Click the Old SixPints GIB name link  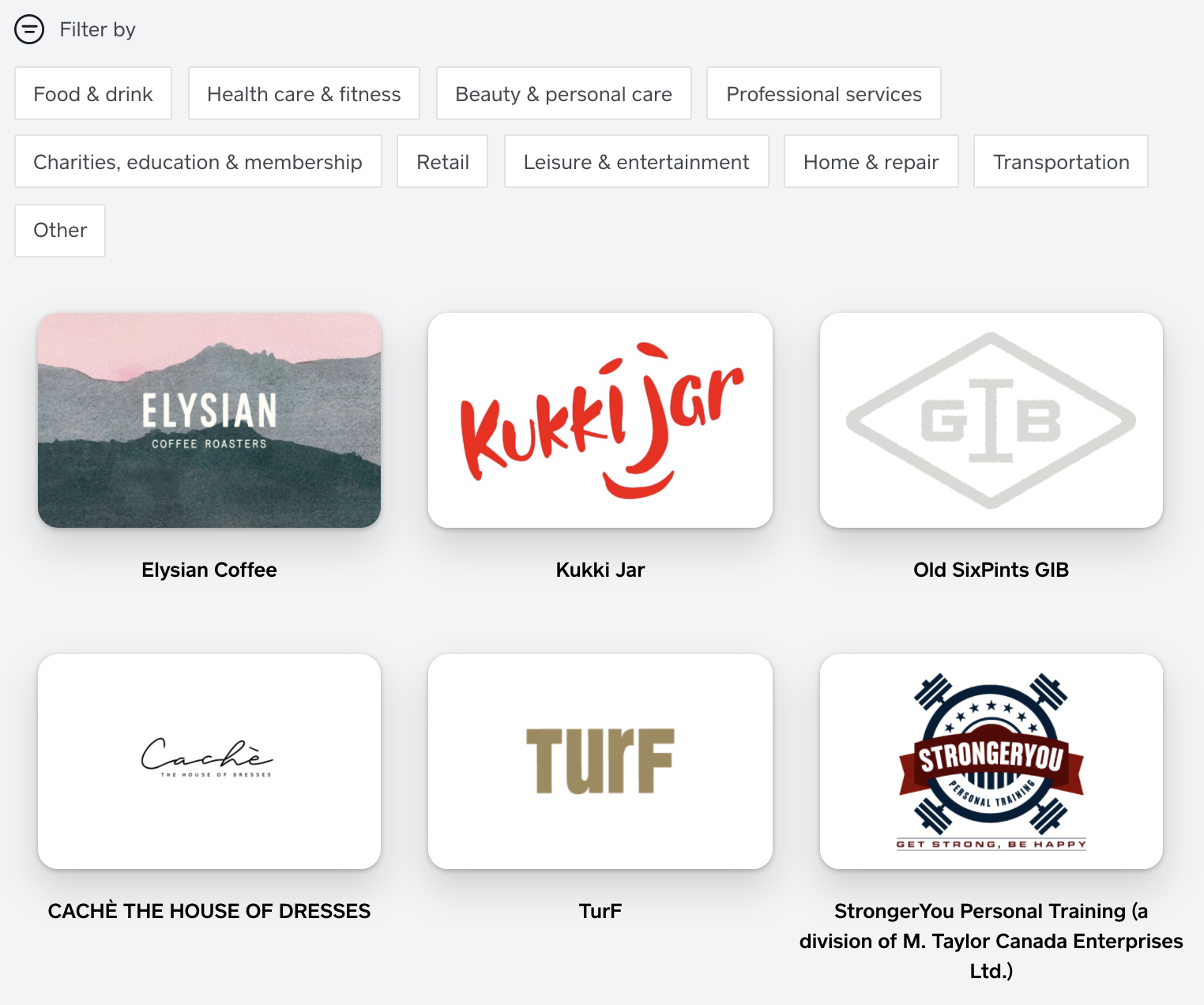991,570
